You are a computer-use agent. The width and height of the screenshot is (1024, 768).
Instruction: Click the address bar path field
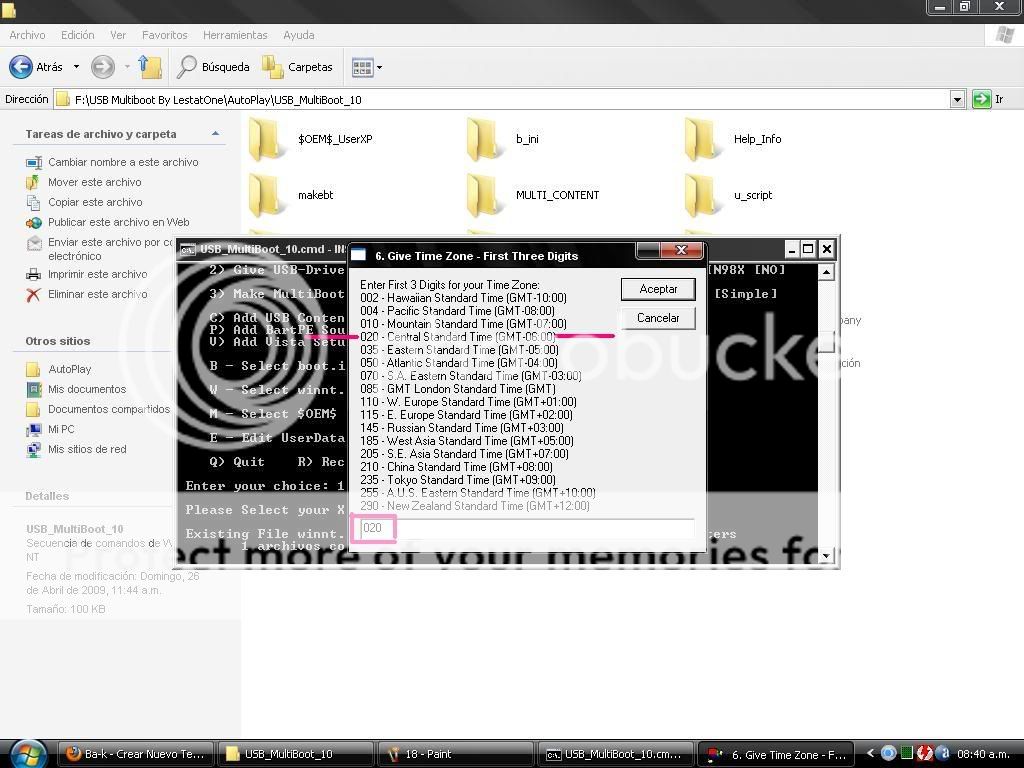coord(502,99)
